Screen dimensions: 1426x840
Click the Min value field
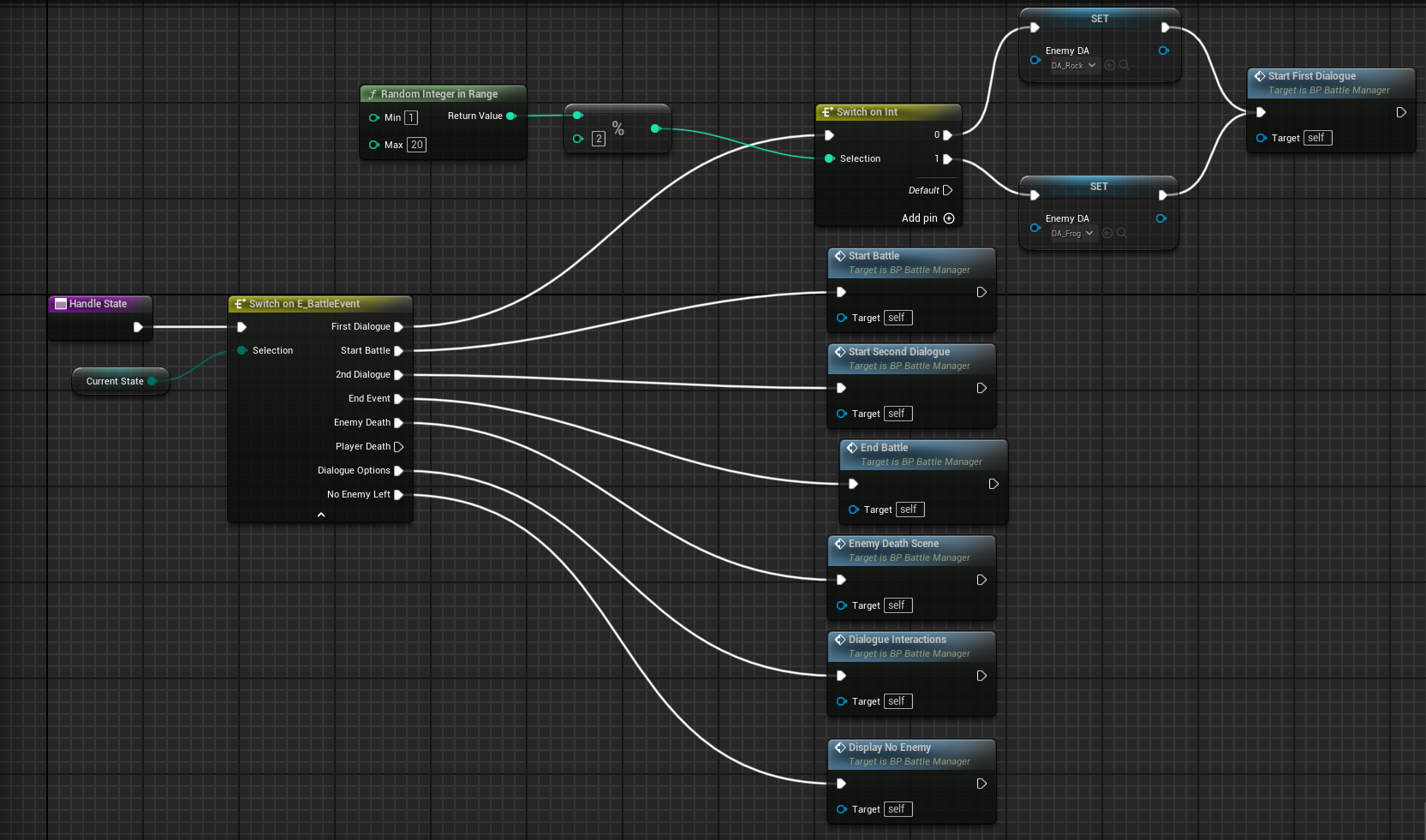click(x=411, y=118)
